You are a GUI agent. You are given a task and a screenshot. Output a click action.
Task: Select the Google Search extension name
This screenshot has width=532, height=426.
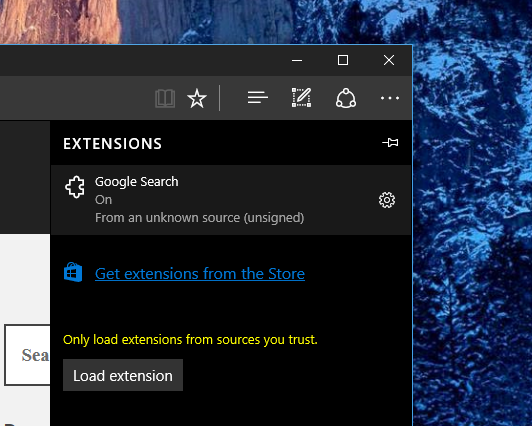click(x=136, y=181)
